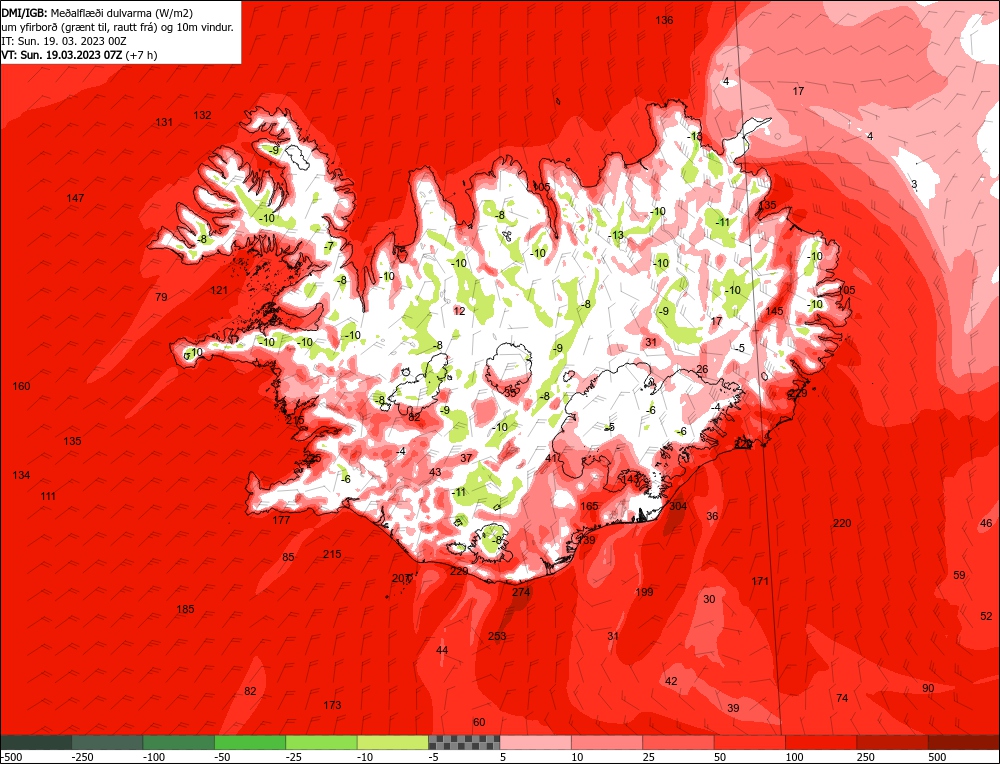Click the flux value '274' south of the coast
The image size is (1000, 764).
point(521,592)
